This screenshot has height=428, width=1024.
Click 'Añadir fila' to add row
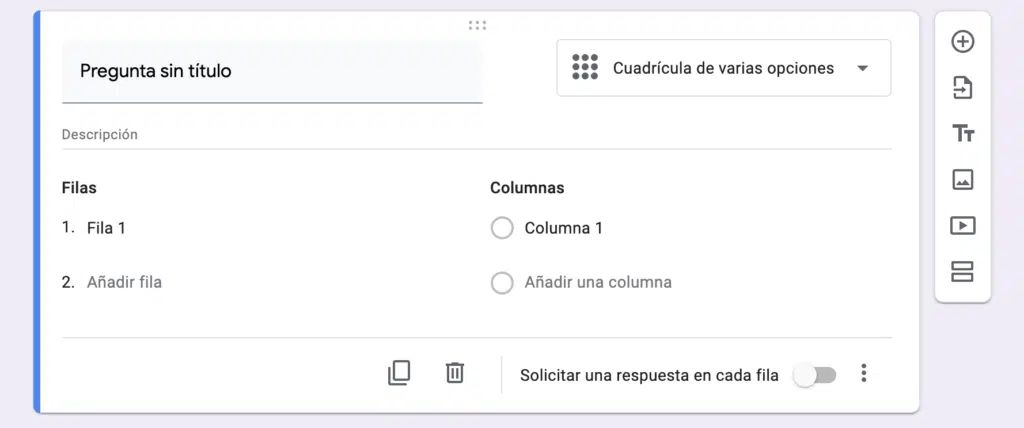click(124, 282)
